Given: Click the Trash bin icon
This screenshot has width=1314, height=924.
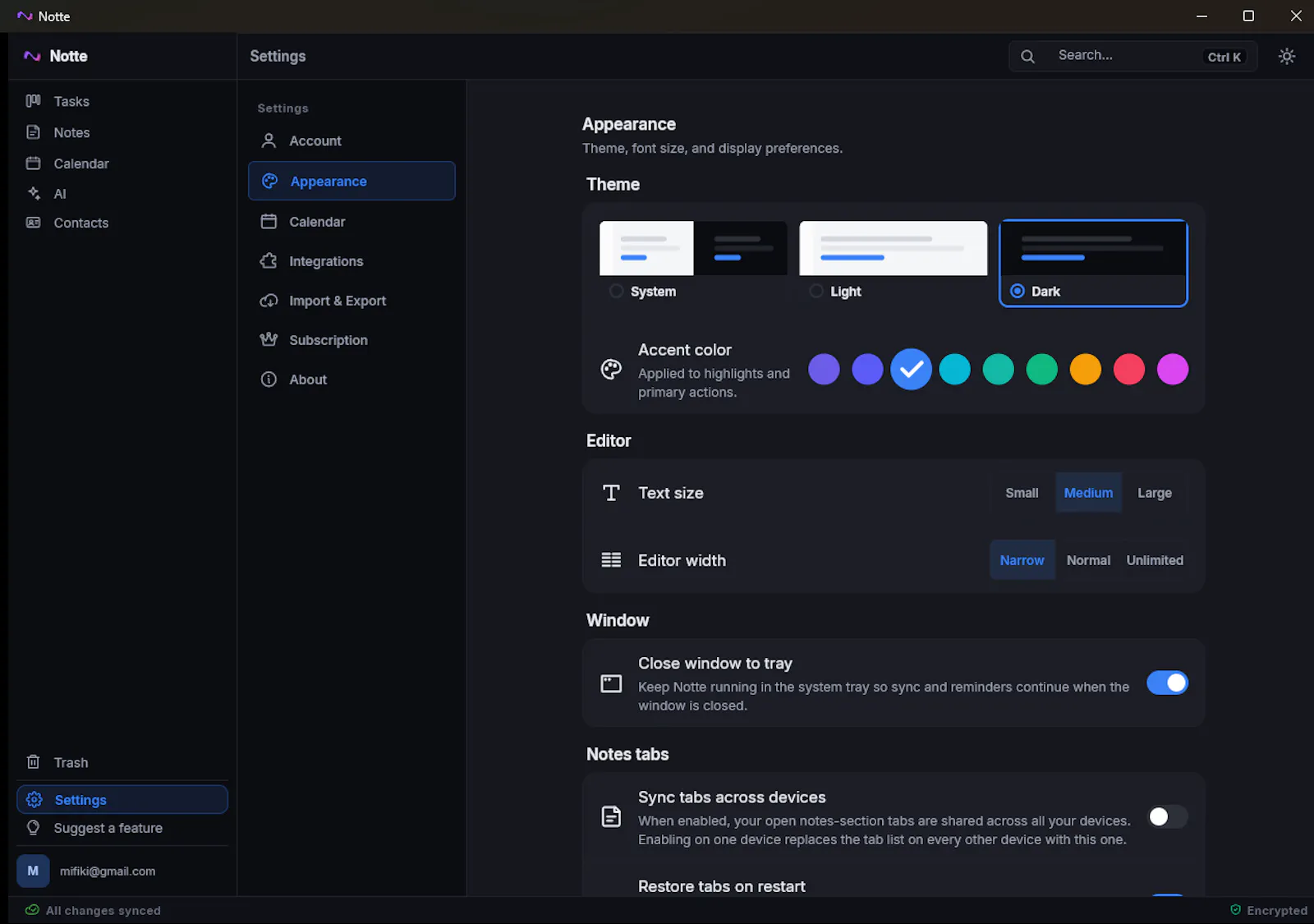Looking at the screenshot, I should [33, 762].
